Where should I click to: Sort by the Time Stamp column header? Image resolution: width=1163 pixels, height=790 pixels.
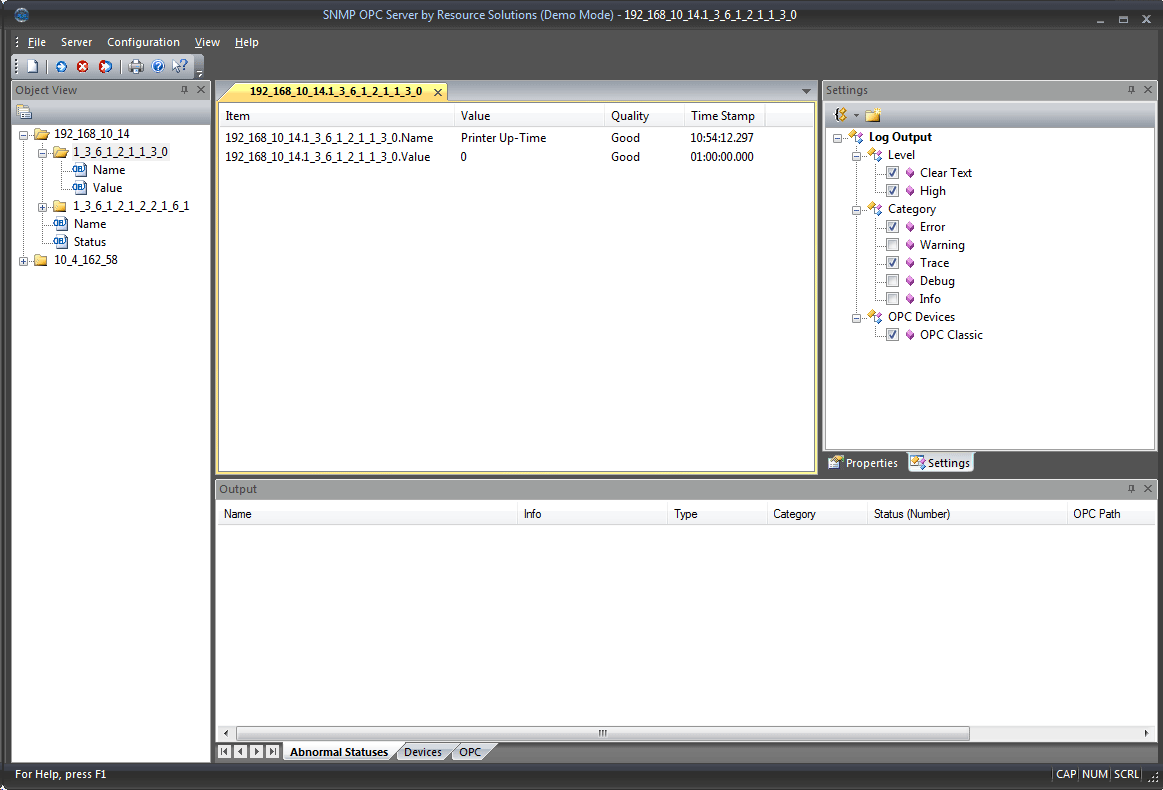pyautogui.click(x=722, y=116)
